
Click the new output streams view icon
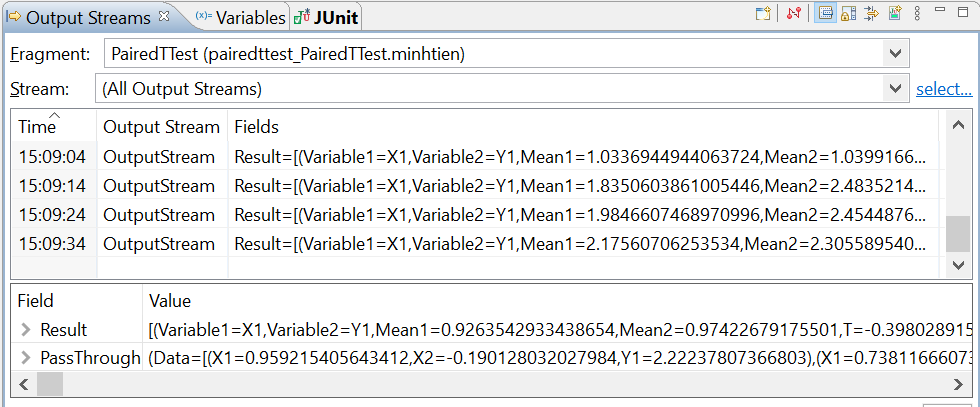pos(763,14)
